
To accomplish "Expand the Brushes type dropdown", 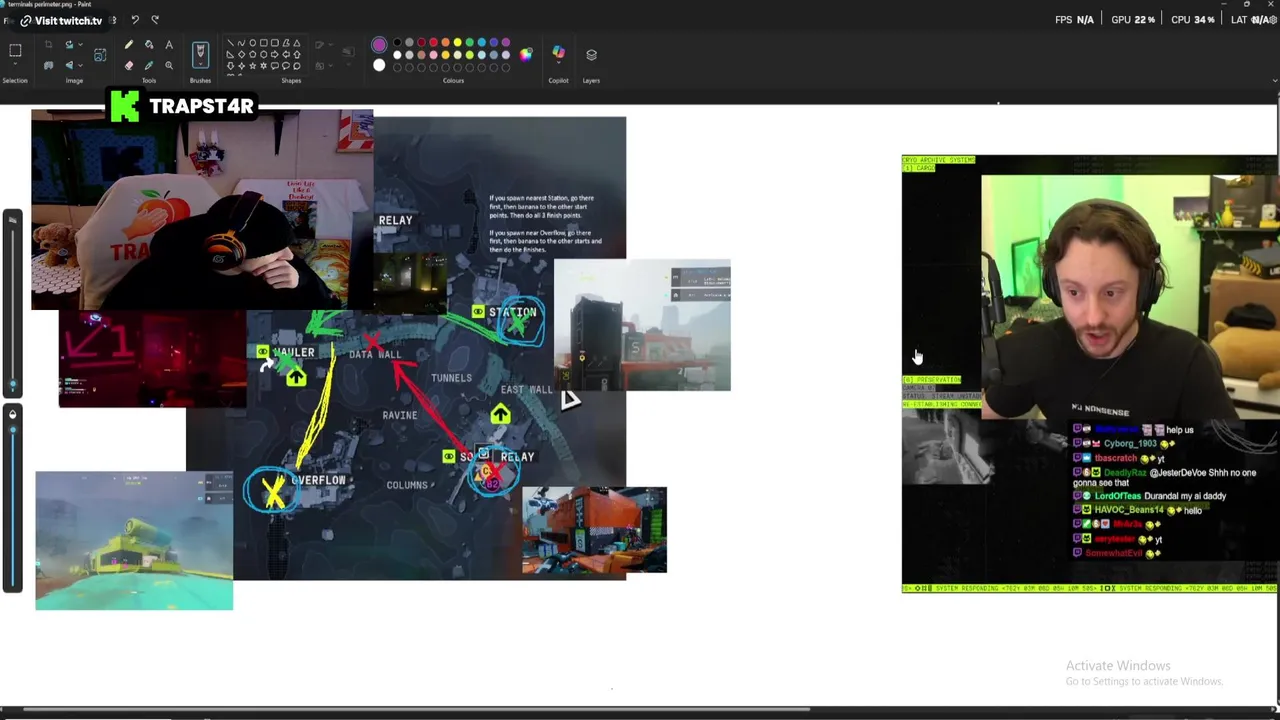I will click(200, 64).
